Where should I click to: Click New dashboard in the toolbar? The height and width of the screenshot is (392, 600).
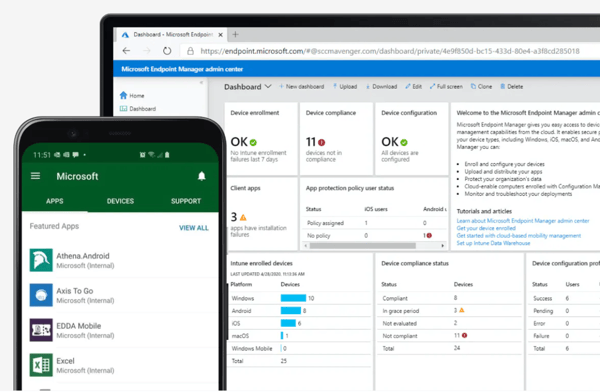pyautogui.click(x=302, y=87)
